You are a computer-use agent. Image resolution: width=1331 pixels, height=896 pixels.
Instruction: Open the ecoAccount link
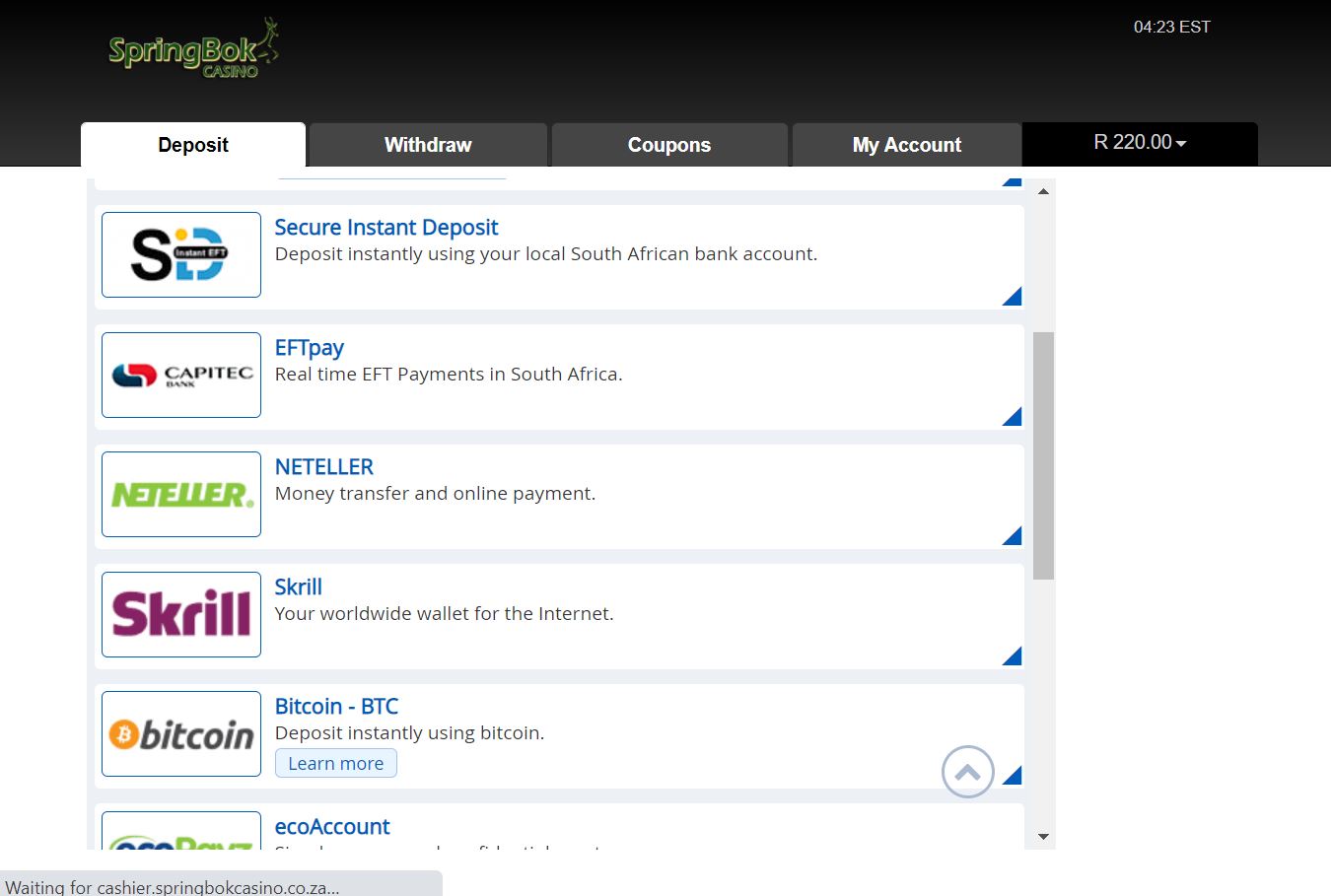(x=332, y=827)
